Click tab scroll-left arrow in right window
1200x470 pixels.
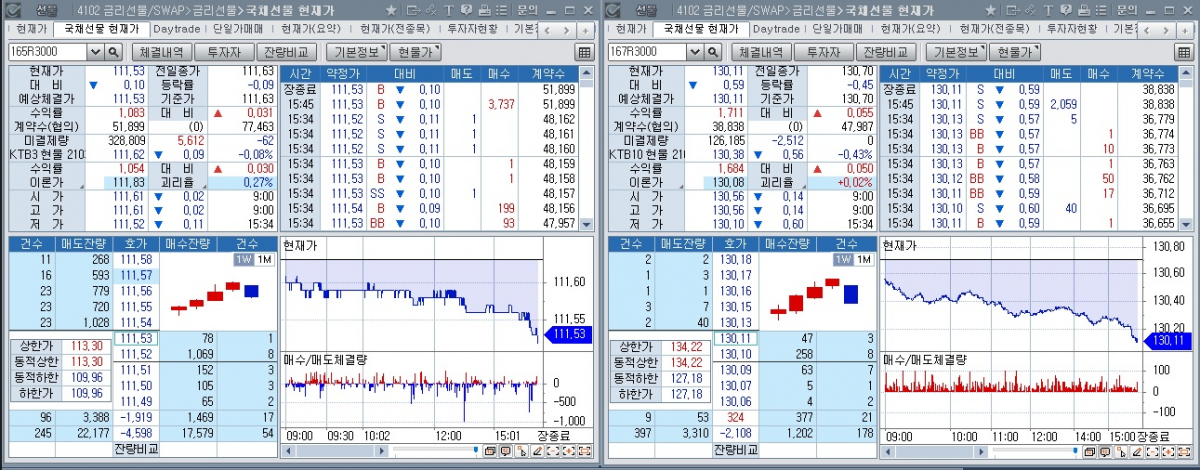(x=1146, y=30)
